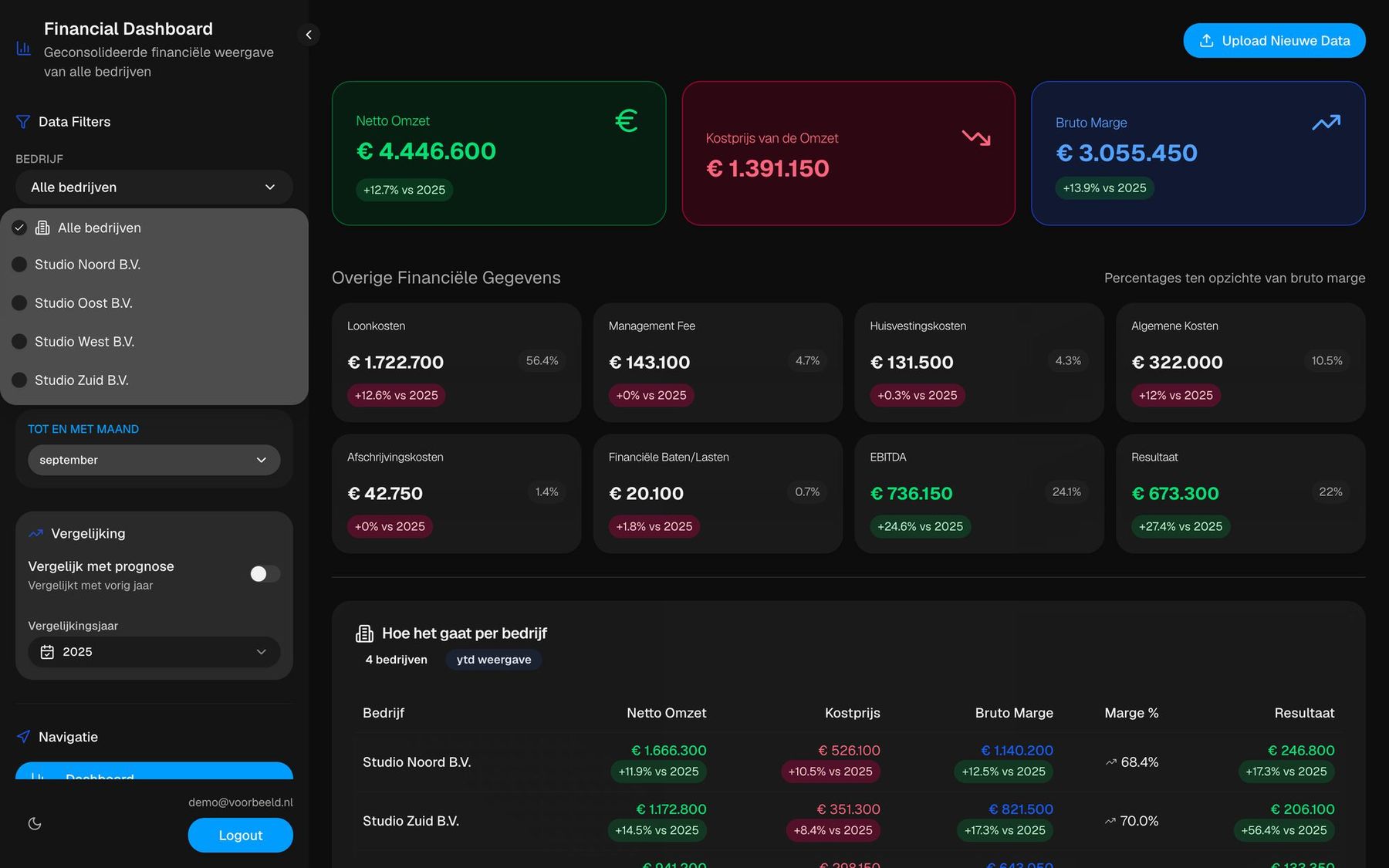This screenshot has width=1389, height=868.
Task: Click the Financial Dashboard bar chart logo
Action: 24,49
